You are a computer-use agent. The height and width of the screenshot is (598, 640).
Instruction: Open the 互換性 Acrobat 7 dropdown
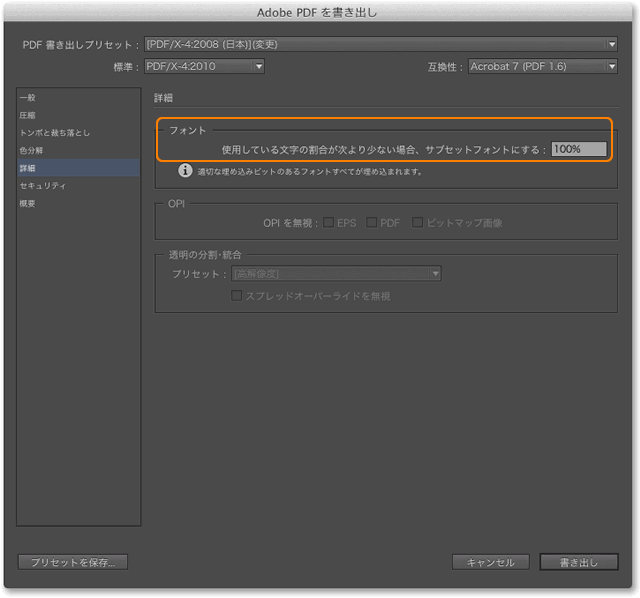coord(542,66)
